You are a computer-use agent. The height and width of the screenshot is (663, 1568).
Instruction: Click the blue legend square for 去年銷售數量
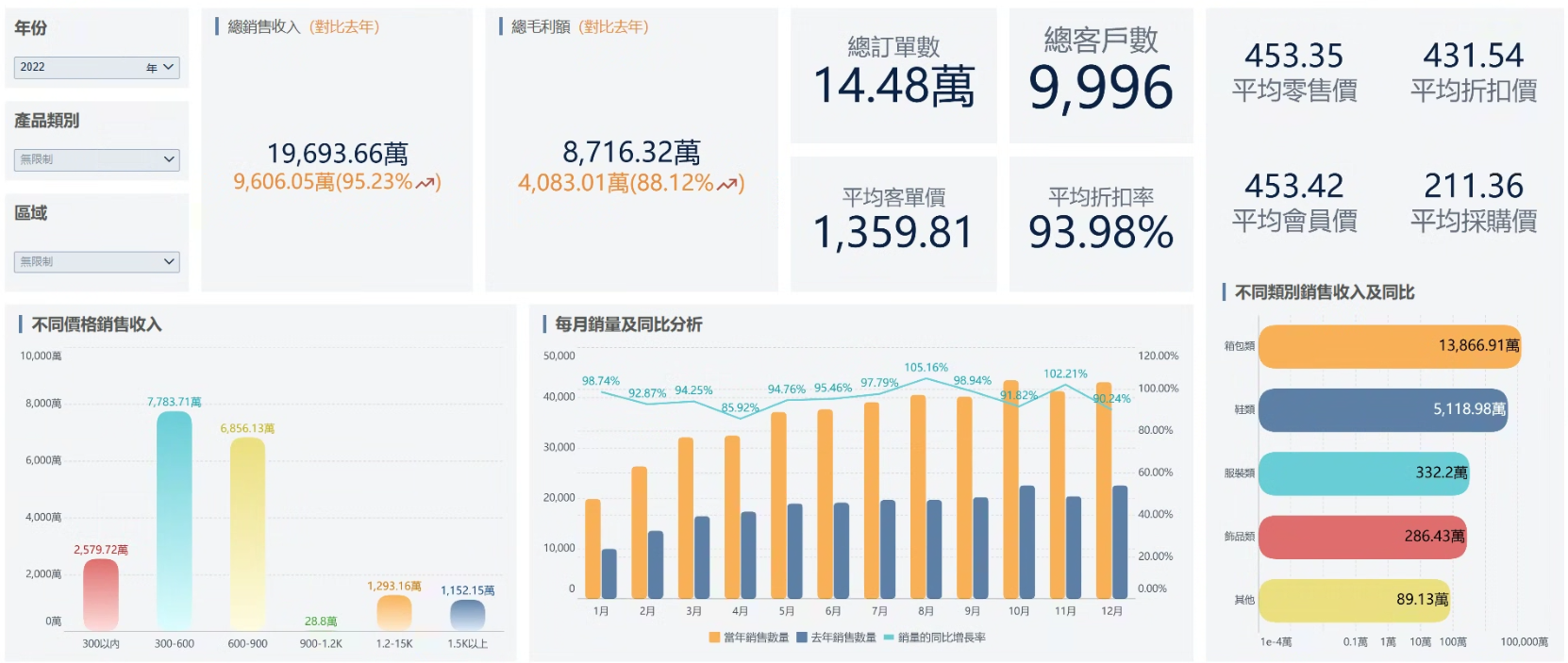[802, 638]
